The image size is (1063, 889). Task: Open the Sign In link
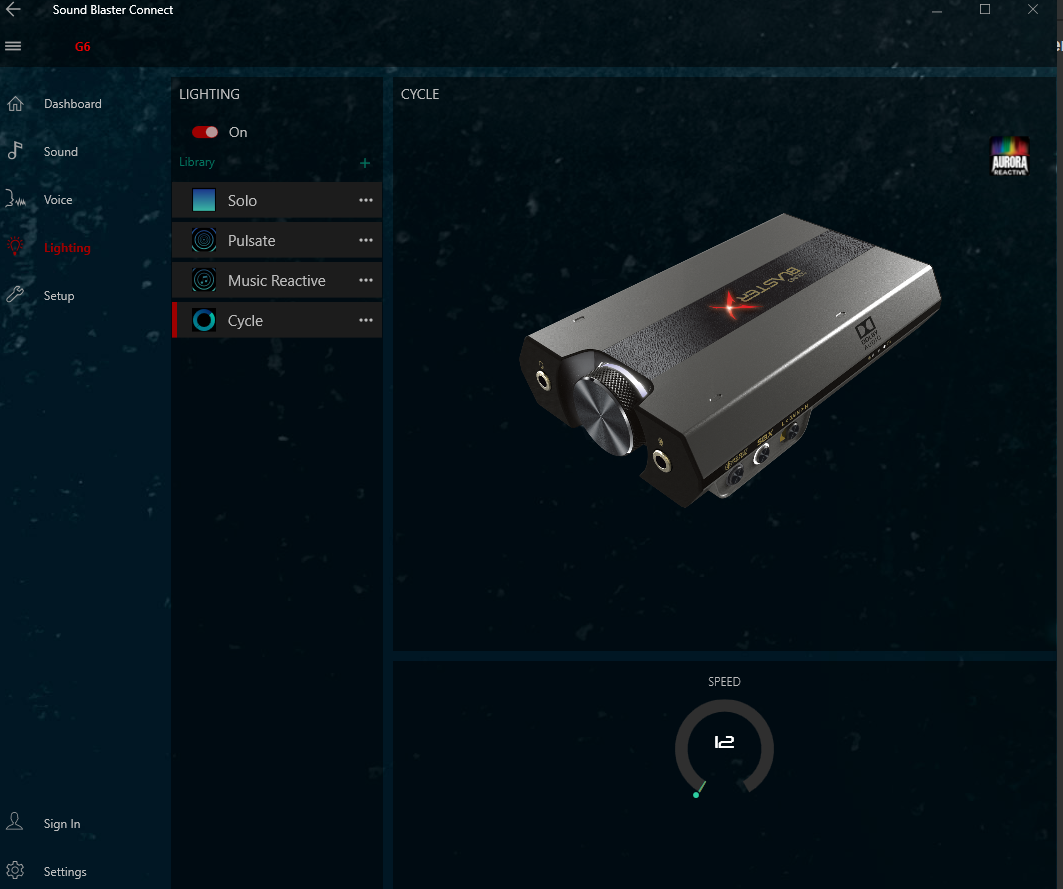pos(62,824)
